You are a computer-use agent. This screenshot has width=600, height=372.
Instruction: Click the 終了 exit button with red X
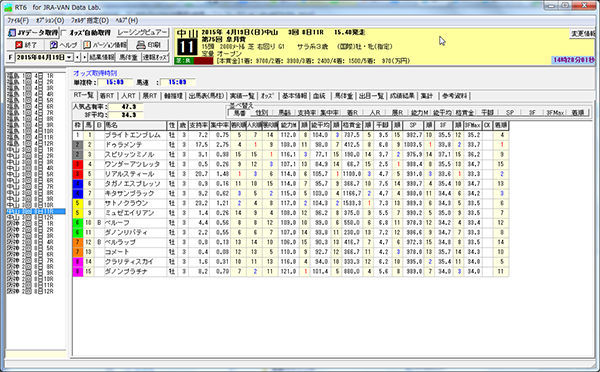[26, 45]
